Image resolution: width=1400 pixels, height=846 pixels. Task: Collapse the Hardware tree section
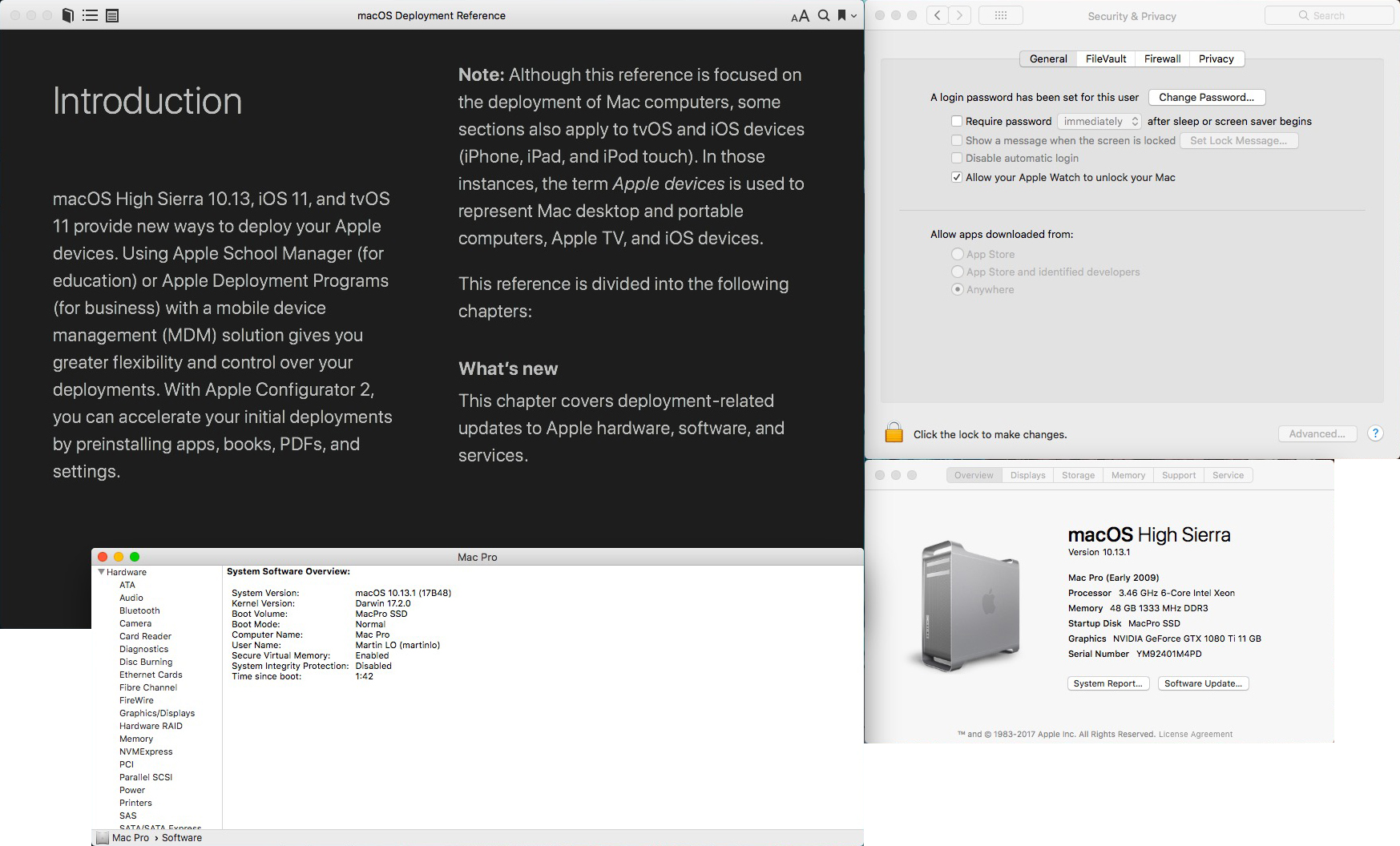pos(101,572)
